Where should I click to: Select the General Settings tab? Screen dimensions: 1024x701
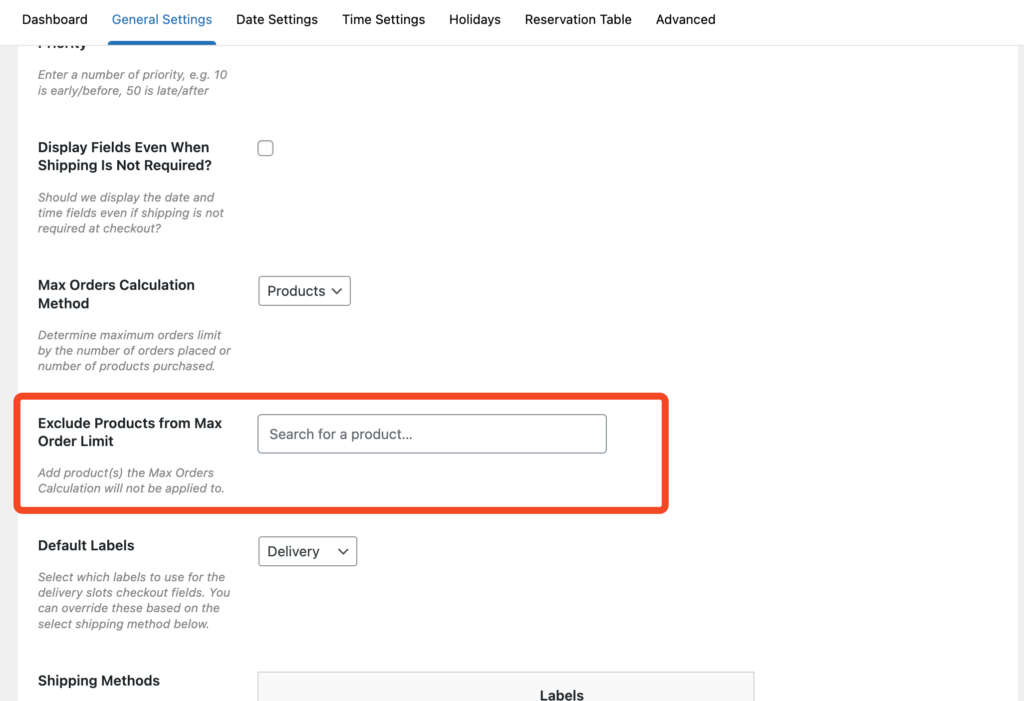tap(161, 19)
